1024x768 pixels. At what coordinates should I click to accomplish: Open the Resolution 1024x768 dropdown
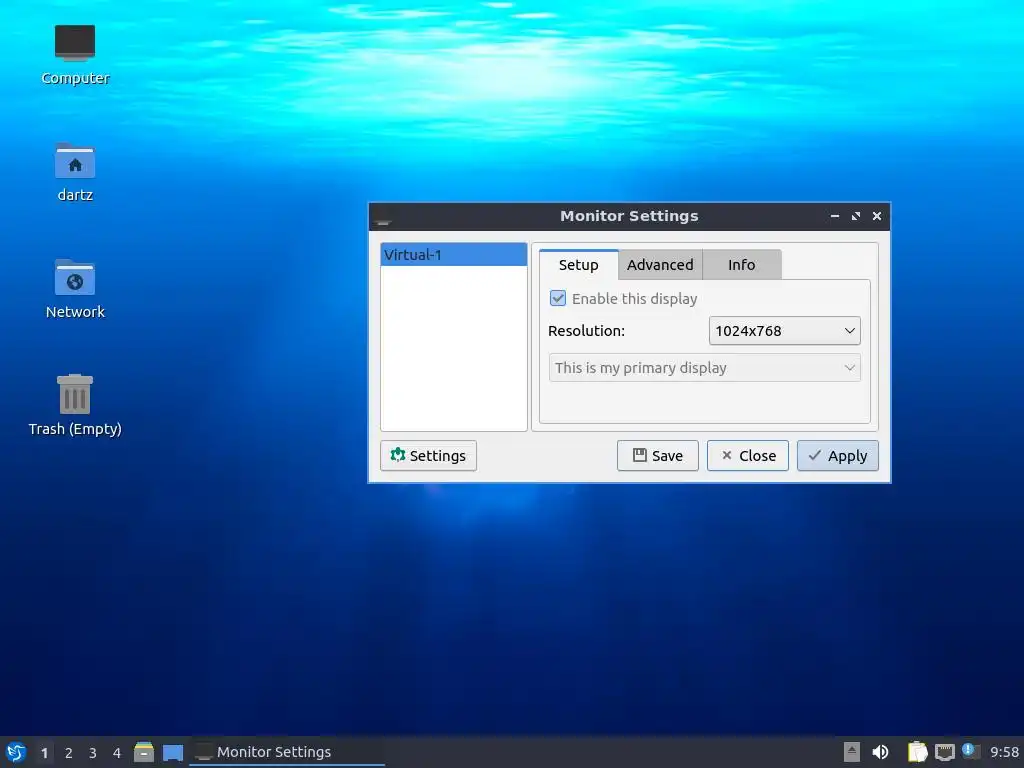(x=784, y=330)
